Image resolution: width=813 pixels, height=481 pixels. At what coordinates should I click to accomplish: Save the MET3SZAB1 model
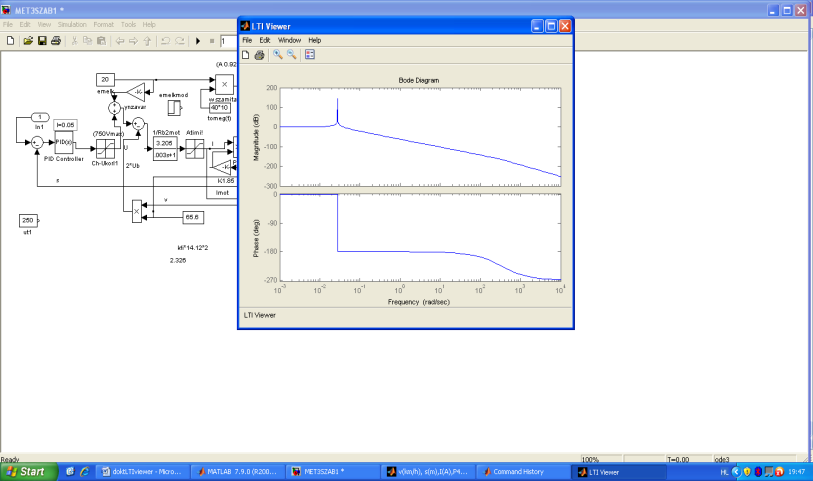[x=42, y=40]
